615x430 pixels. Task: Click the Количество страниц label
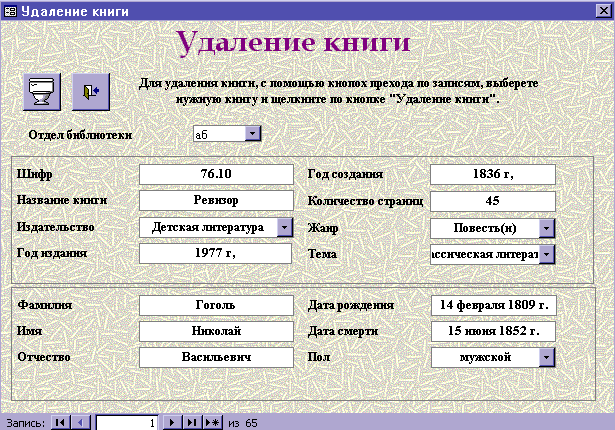coord(366,201)
